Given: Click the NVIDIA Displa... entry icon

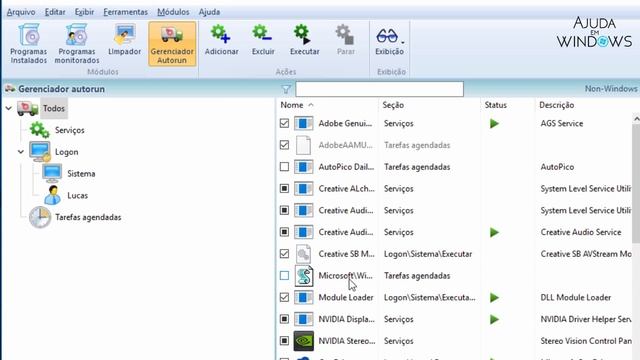Looking at the screenshot, I should tap(304, 319).
